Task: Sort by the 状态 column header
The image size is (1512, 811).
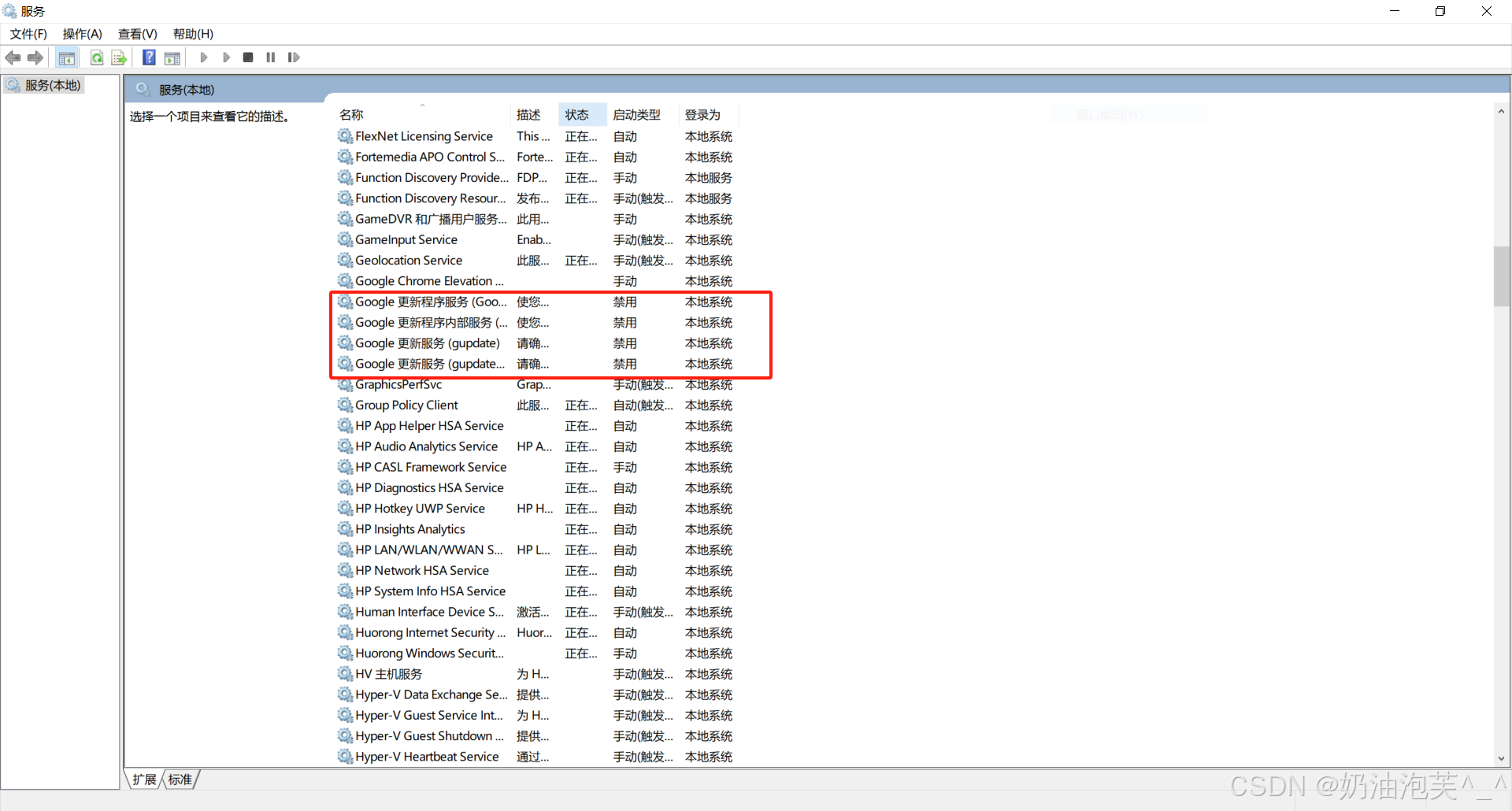Action: [583, 115]
